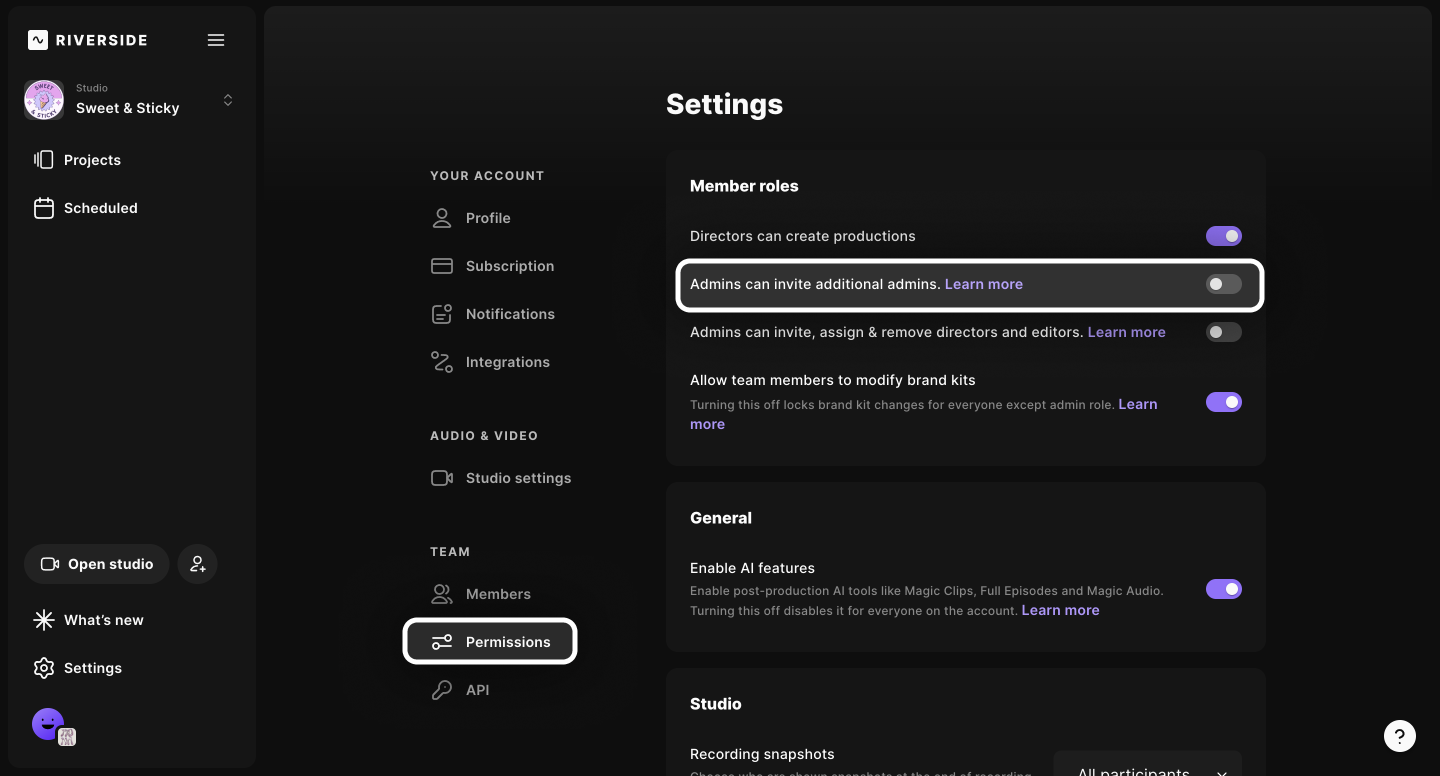
Task: Open the help question mark icon
Action: tap(1400, 736)
